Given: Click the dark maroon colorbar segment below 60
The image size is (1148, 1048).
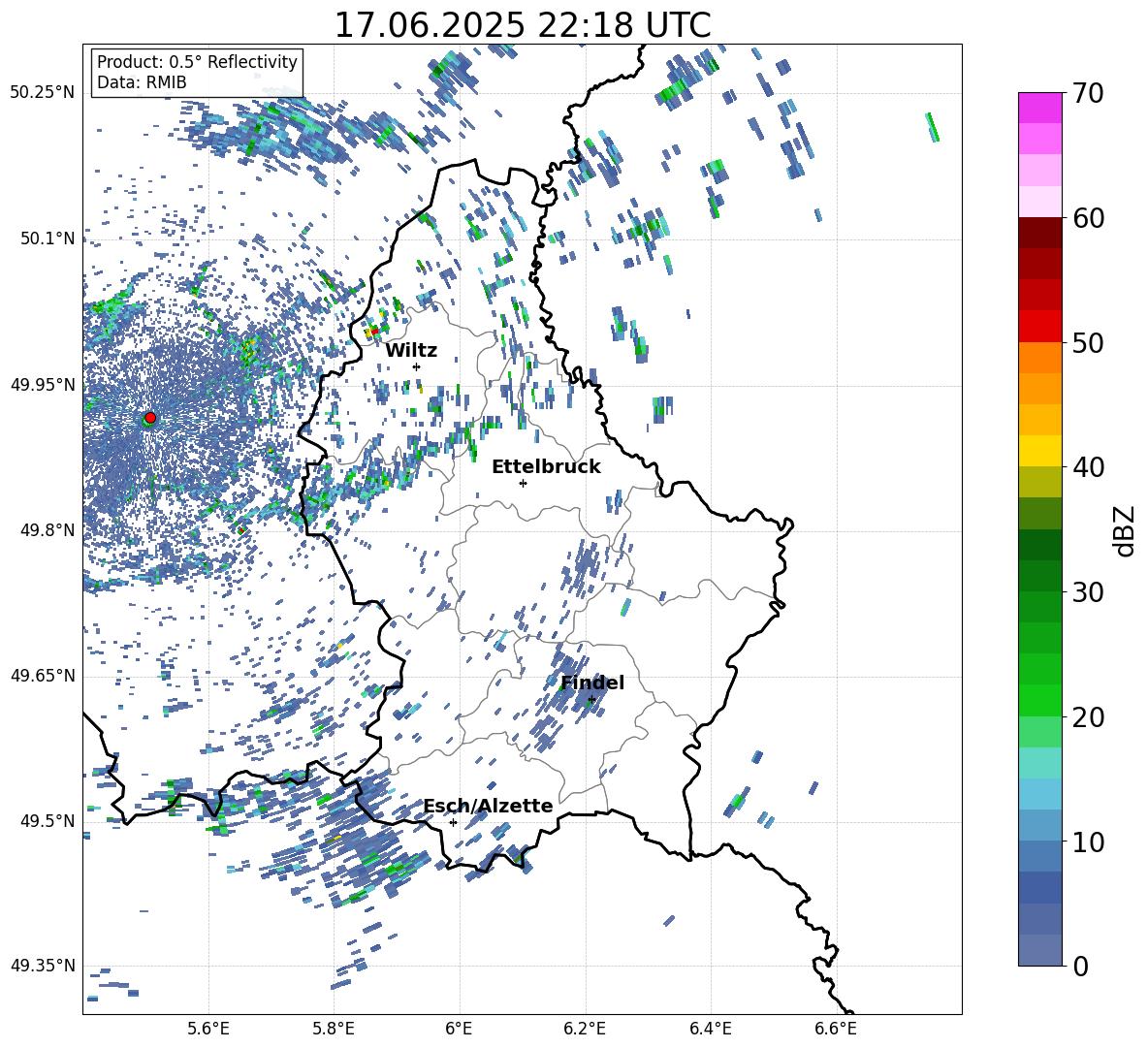Looking at the screenshot, I should (x=1039, y=233).
